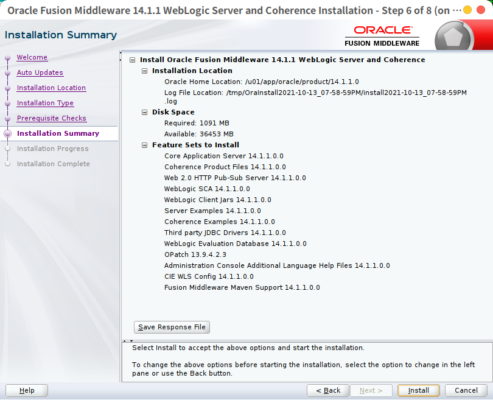Screen dimensions: 493x400
Task: Click the Installation Complete step label
Action: pos(53,164)
